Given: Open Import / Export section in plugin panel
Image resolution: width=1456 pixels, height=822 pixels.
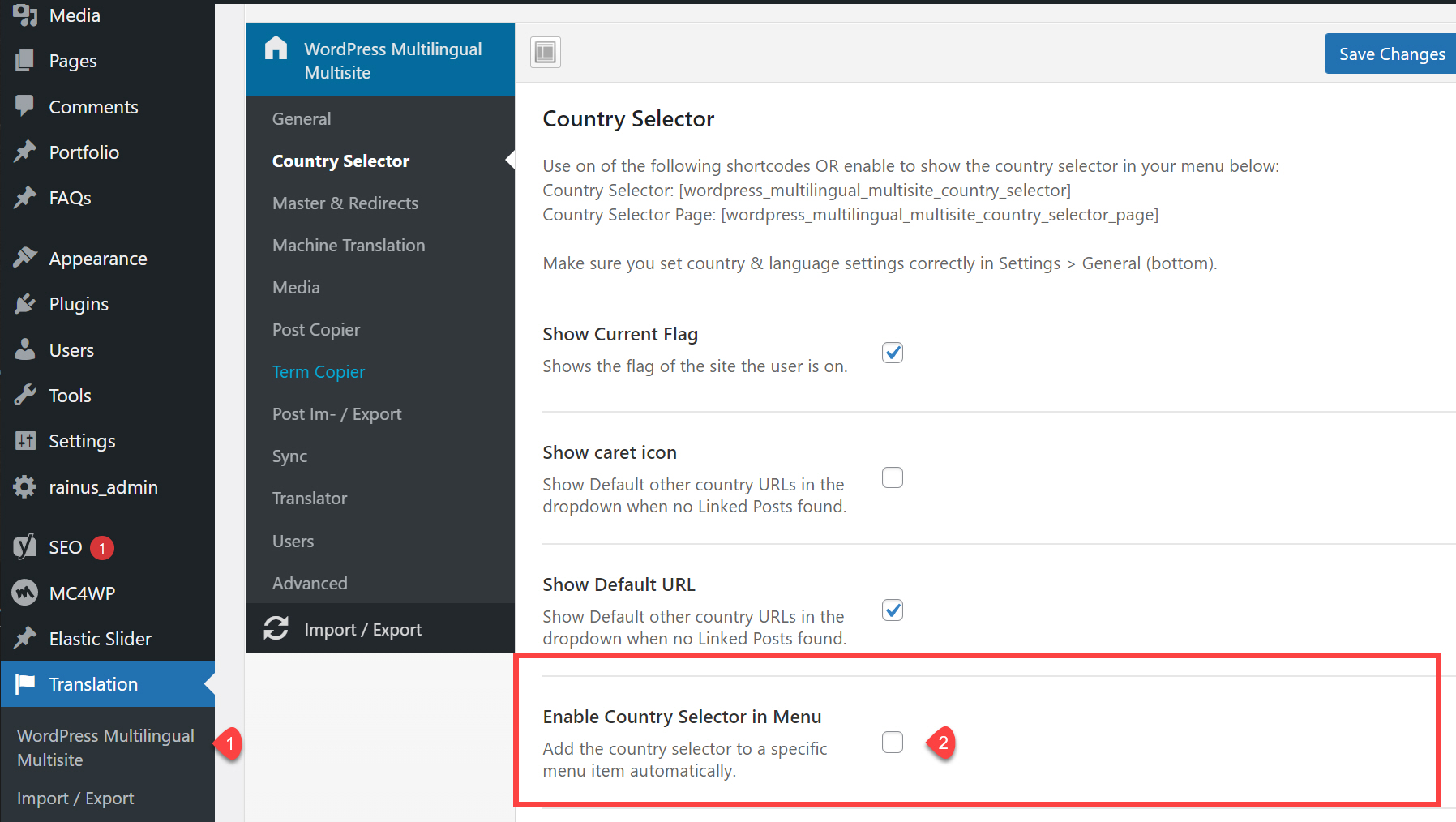Looking at the screenshot, I should 380,629.
